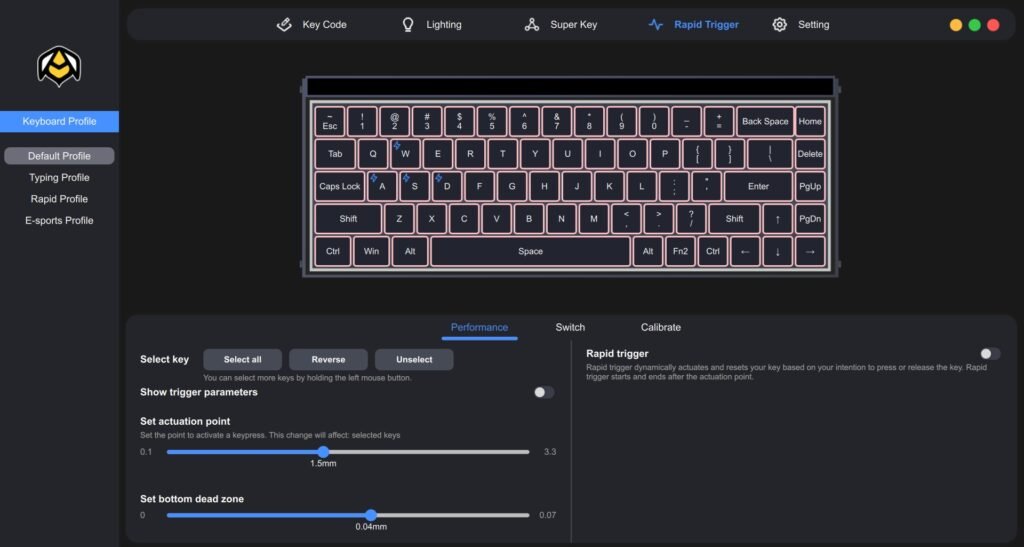Select the Space key on keyboard
The height and width of the screenshot is (547, 1024).
pos(530,251)
